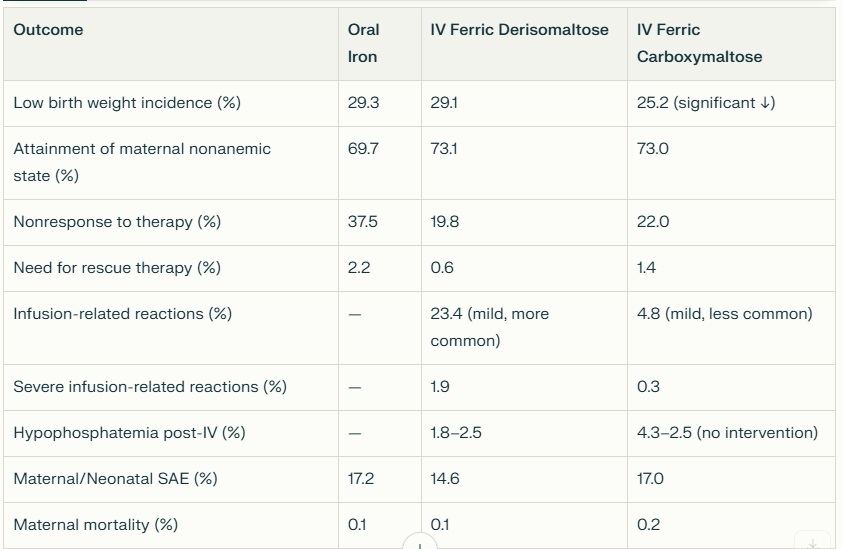
Task: Select the 23.4 (mild, more common) cell
Action: (489, 327)
